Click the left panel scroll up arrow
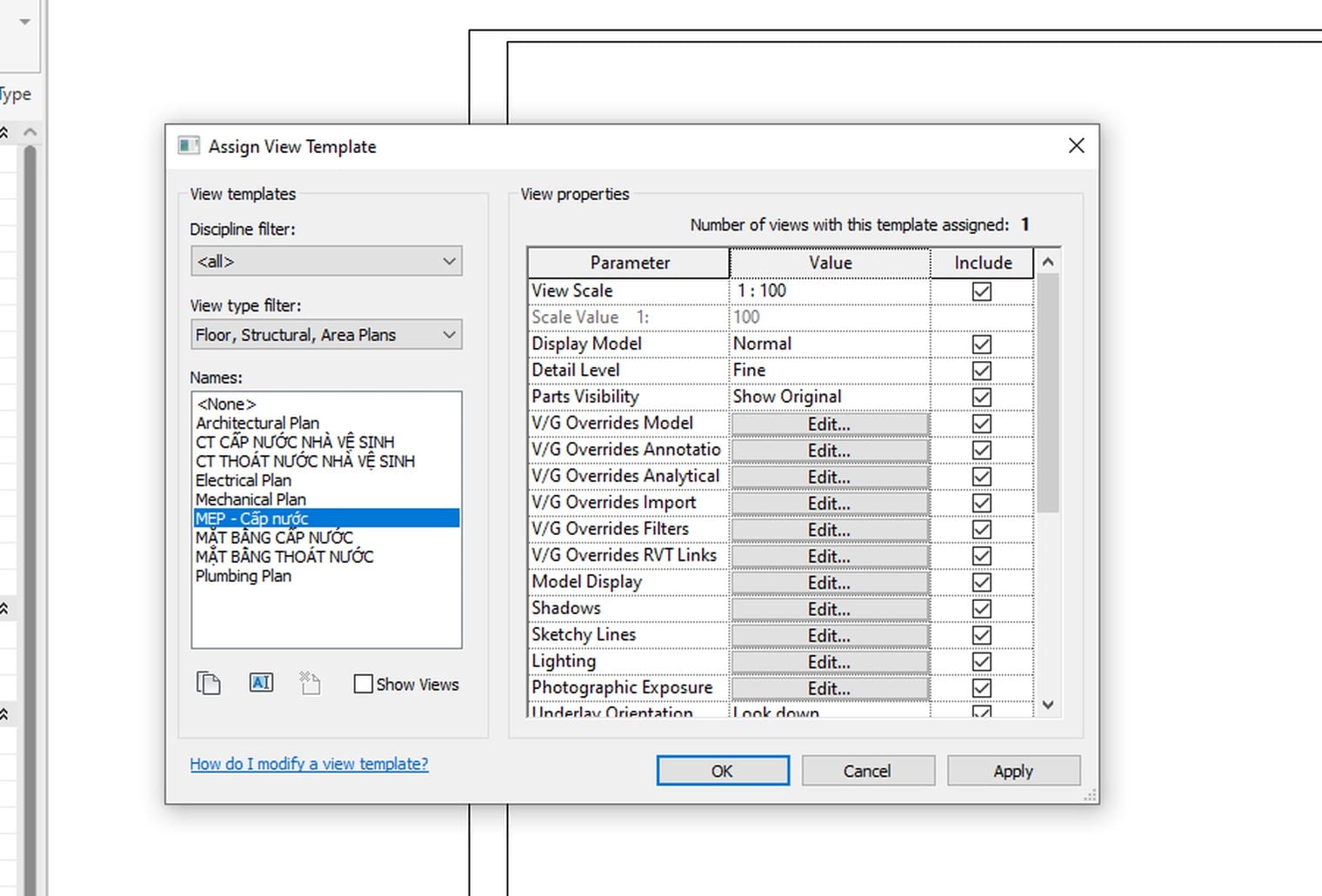 tap(30, 132)
